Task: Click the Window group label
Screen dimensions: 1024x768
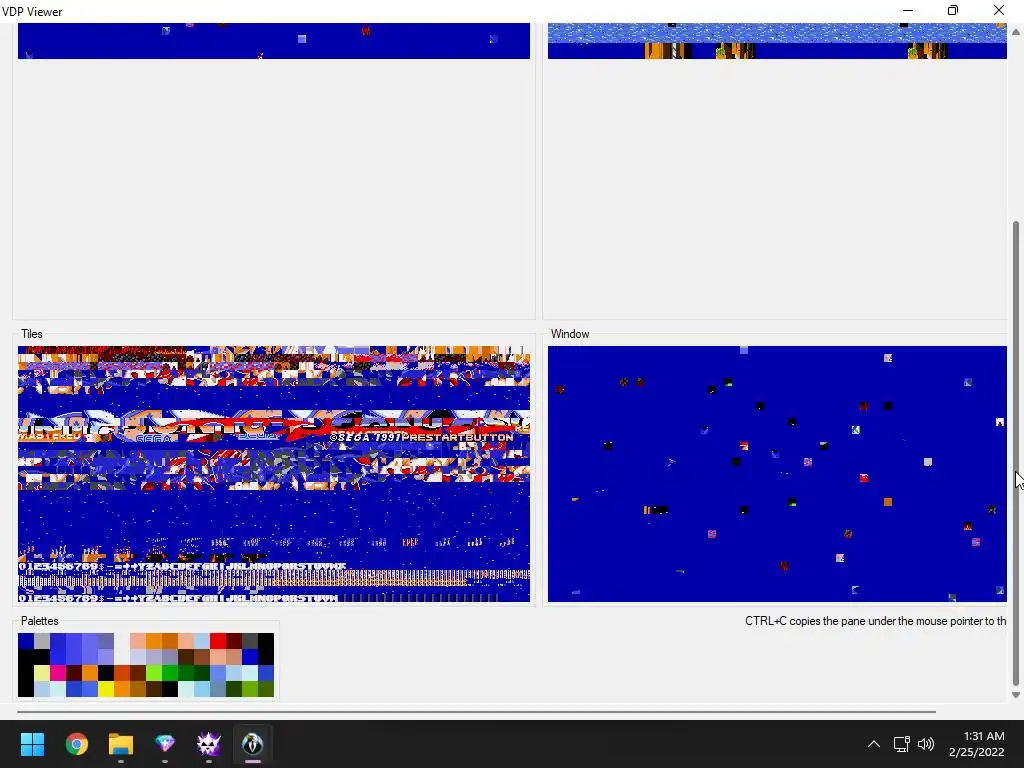Action: pos(570,334)
